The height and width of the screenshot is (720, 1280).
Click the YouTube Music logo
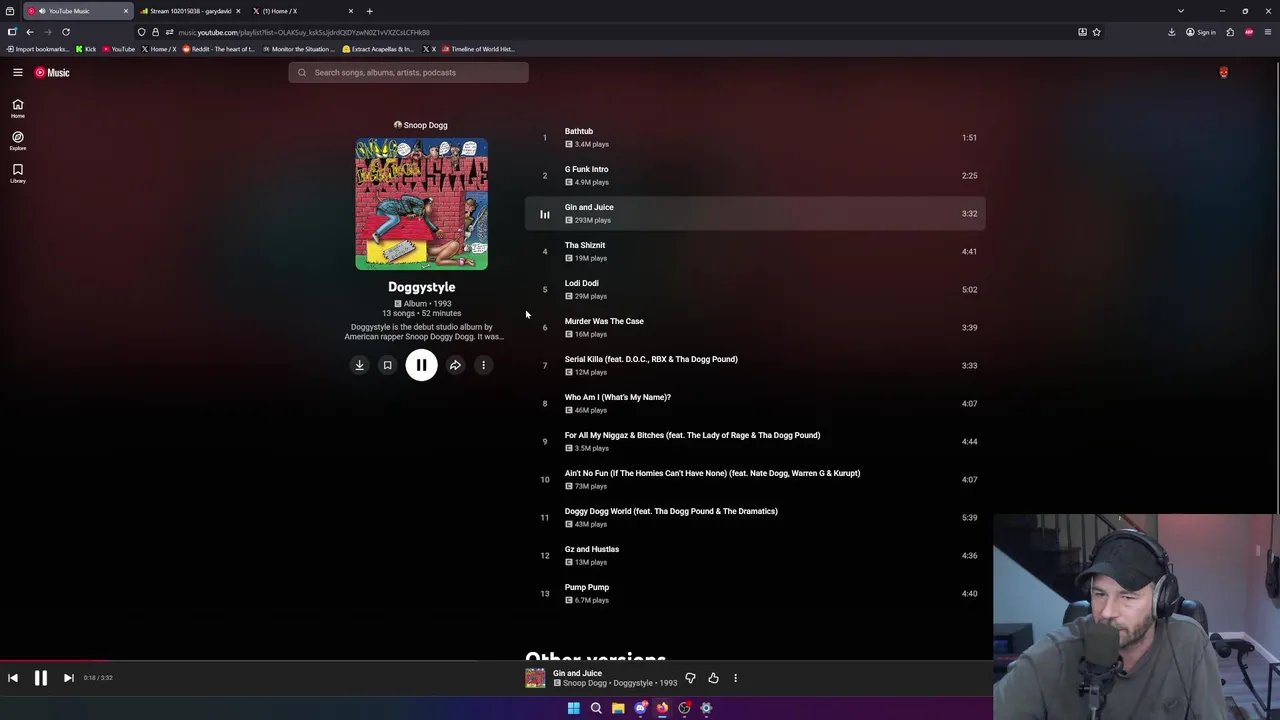click(x=52, y=72)
